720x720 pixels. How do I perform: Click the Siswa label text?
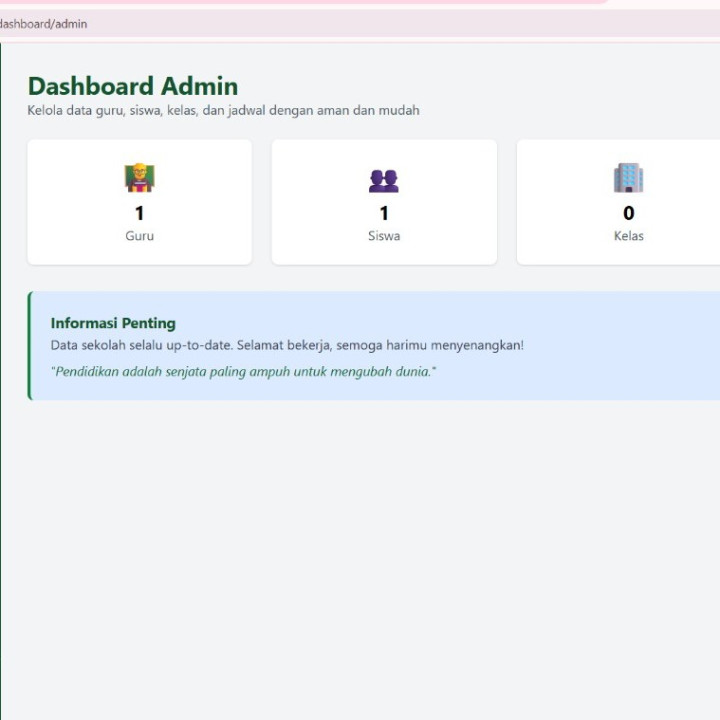[384, 236]
